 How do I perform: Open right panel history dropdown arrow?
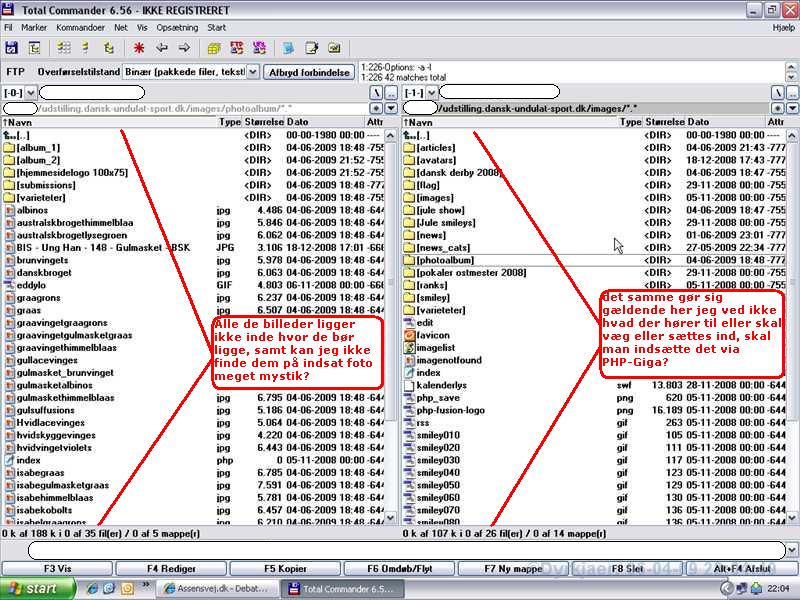792,108
